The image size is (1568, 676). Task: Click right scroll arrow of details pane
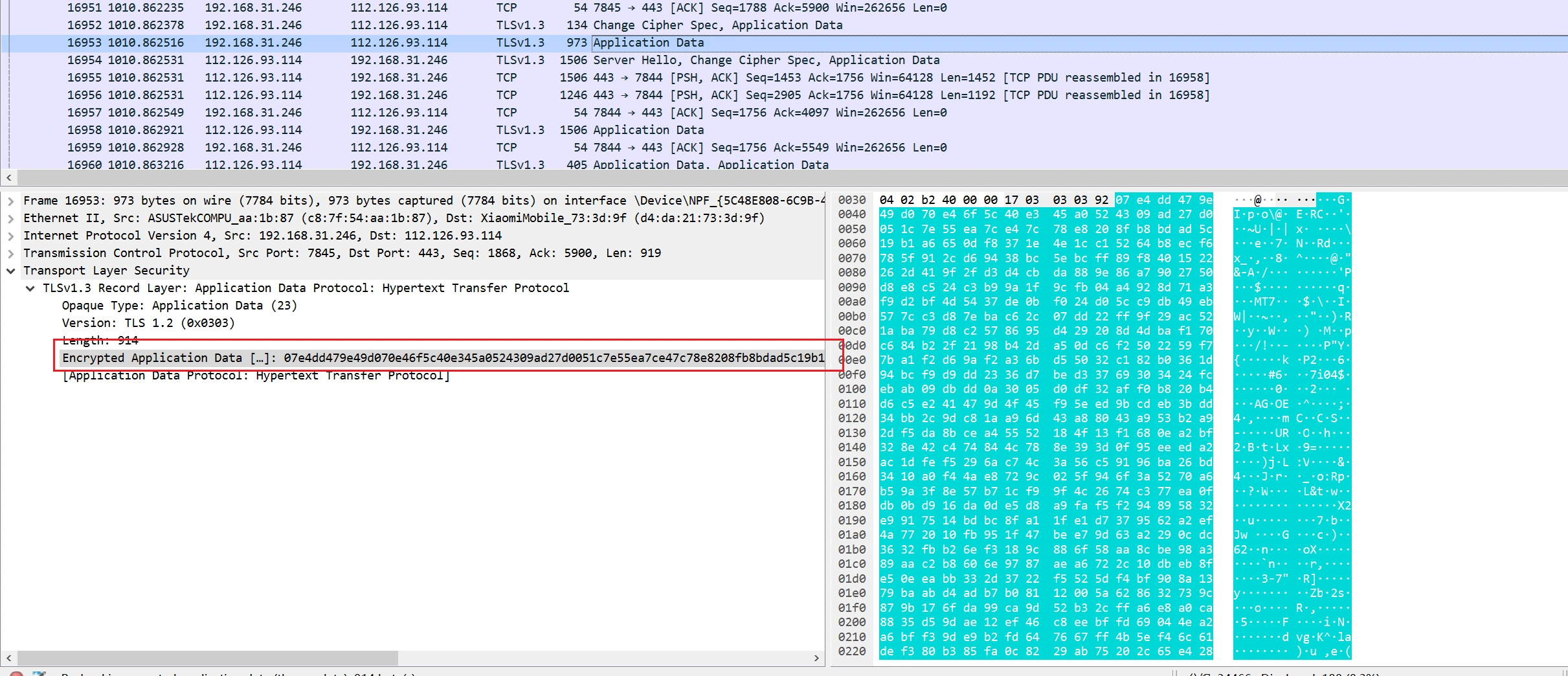tap(816, 658)
